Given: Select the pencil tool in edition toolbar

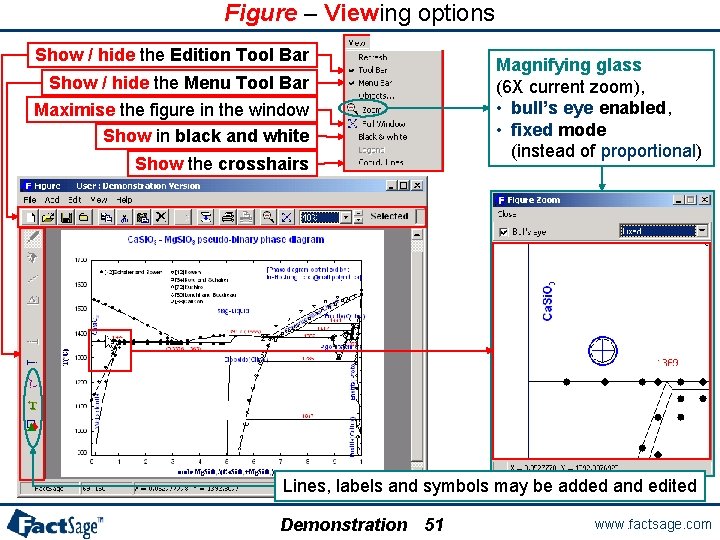Looking at the screenshot, I should 33,237.
